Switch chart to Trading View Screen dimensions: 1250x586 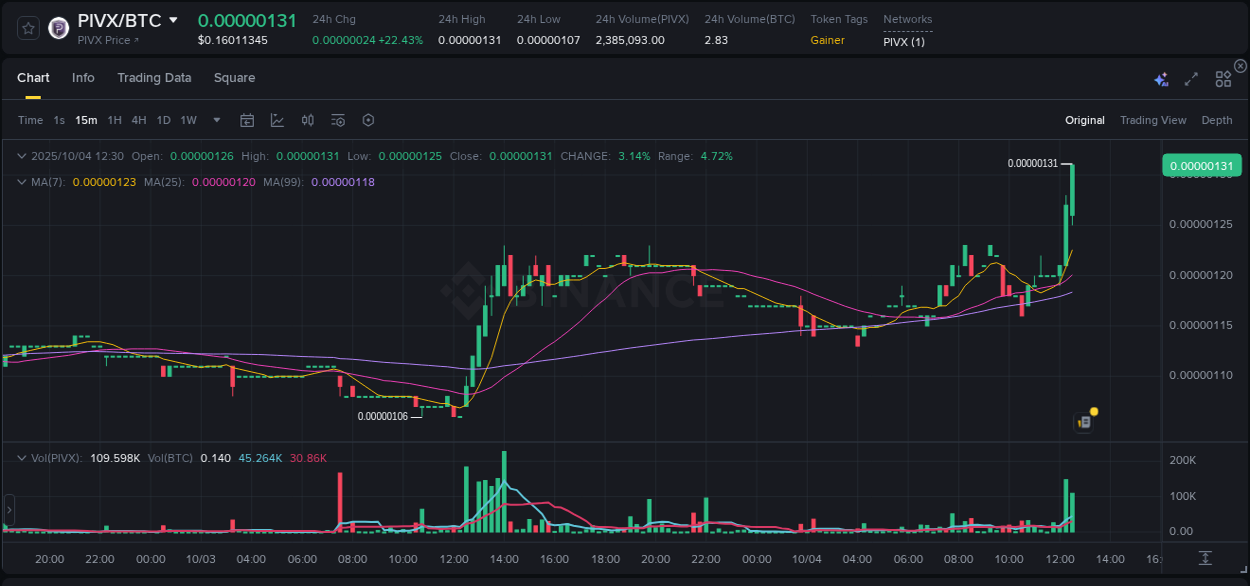1153,119
